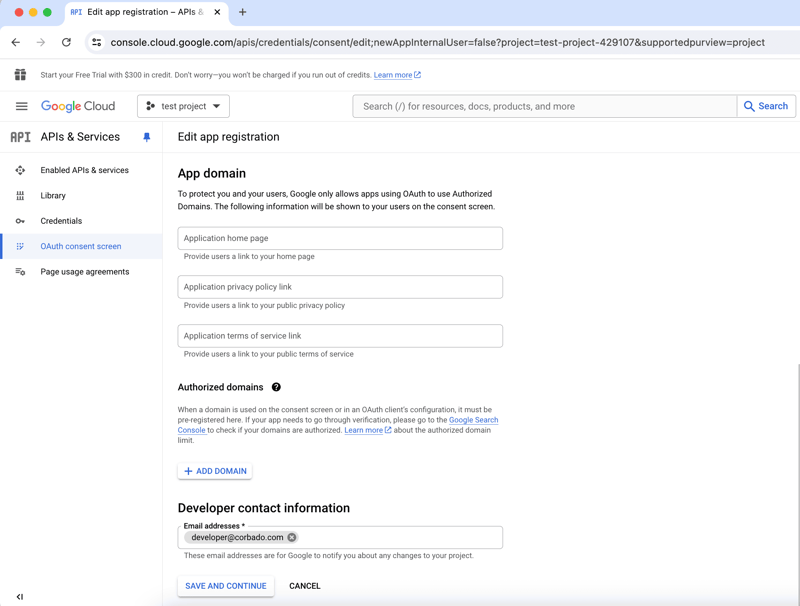This screenshot has height=606, width=800.
Task: Unpin APIs & Services with the pin icon
Action: (x=146, y=137)
